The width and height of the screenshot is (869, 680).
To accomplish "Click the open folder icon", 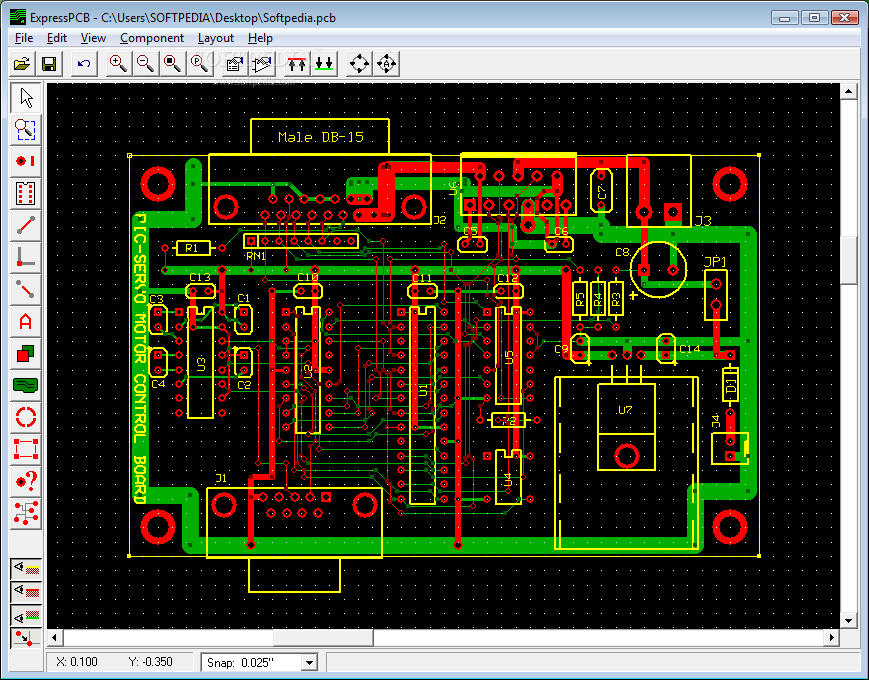I will [x=22, y=64].
